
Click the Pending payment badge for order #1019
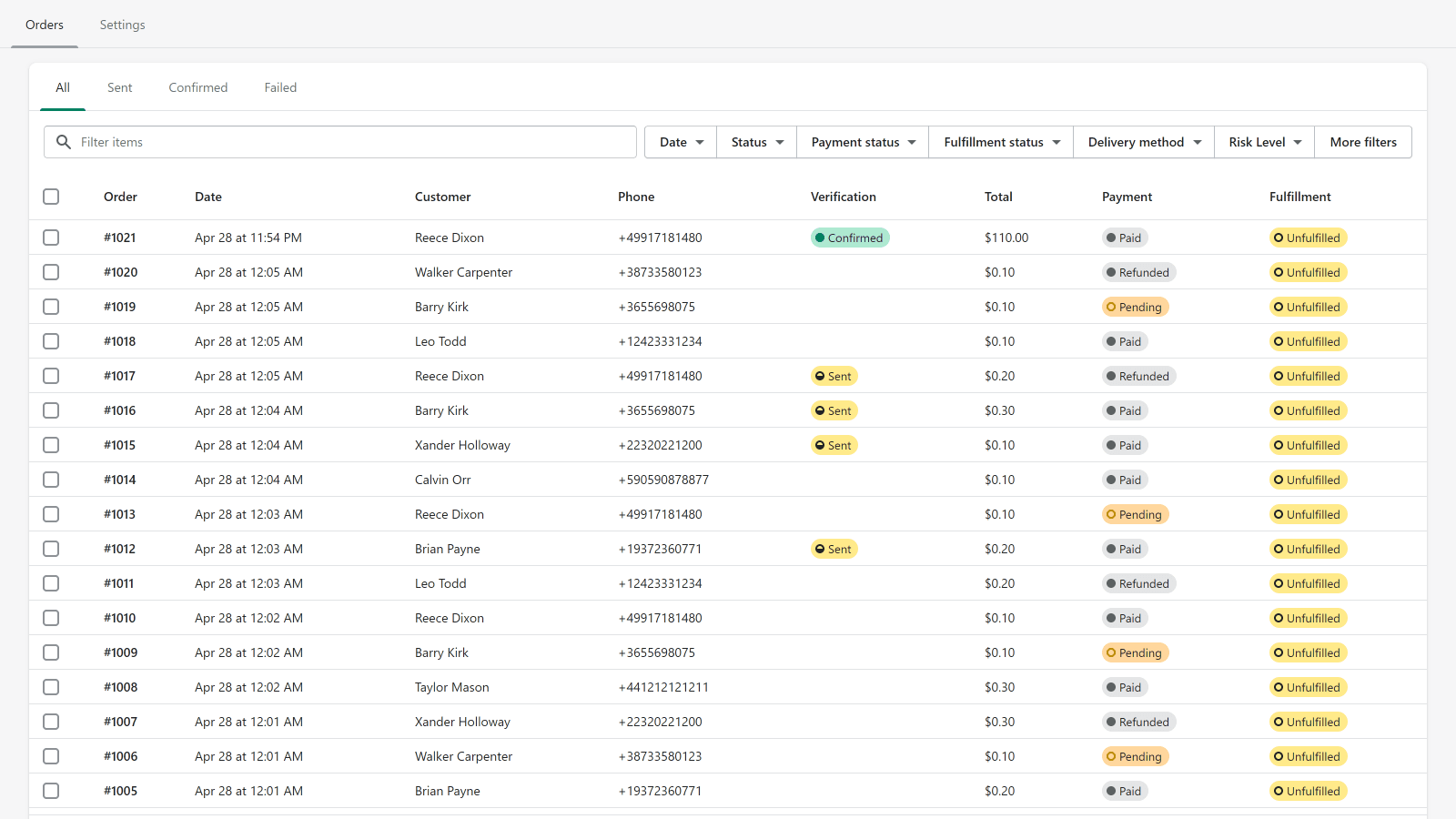tap(1134, 307)
